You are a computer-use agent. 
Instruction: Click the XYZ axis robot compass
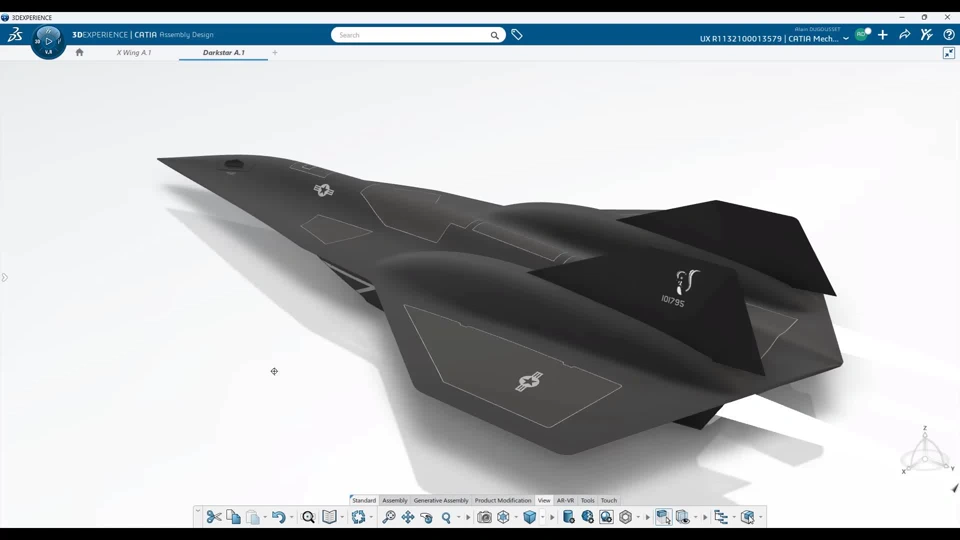coord(926,452)
